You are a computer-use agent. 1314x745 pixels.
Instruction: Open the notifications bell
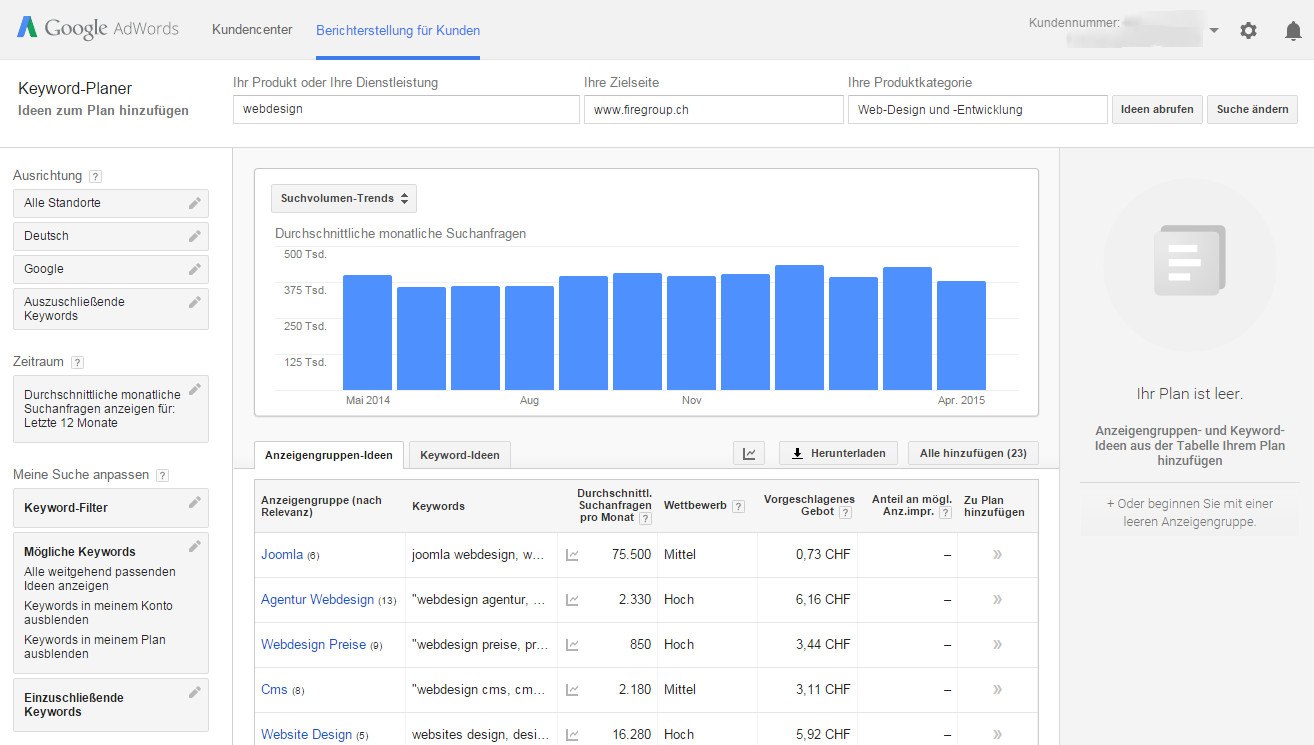[1293, 30]
